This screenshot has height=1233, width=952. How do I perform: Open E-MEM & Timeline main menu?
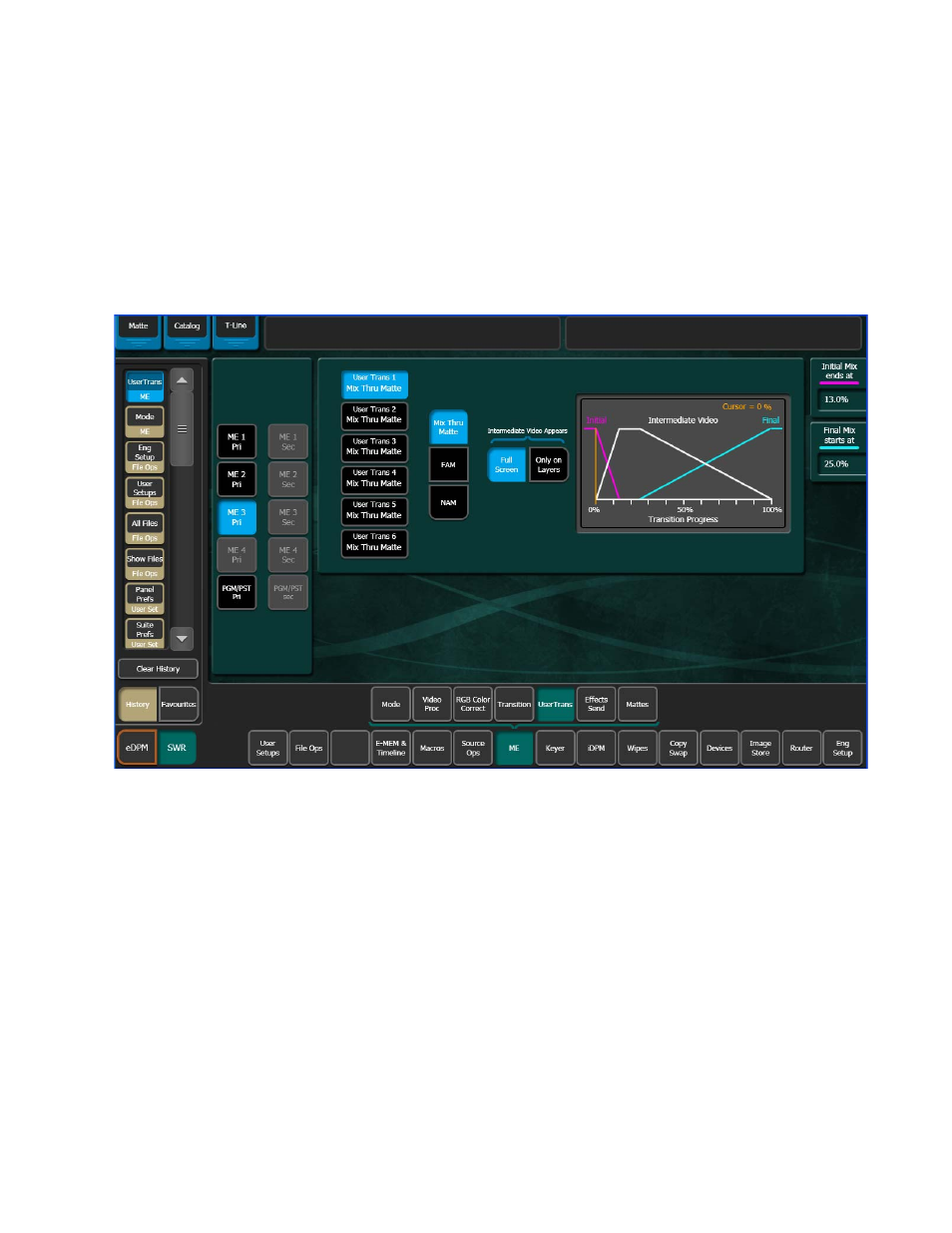[x=391, y=748]
